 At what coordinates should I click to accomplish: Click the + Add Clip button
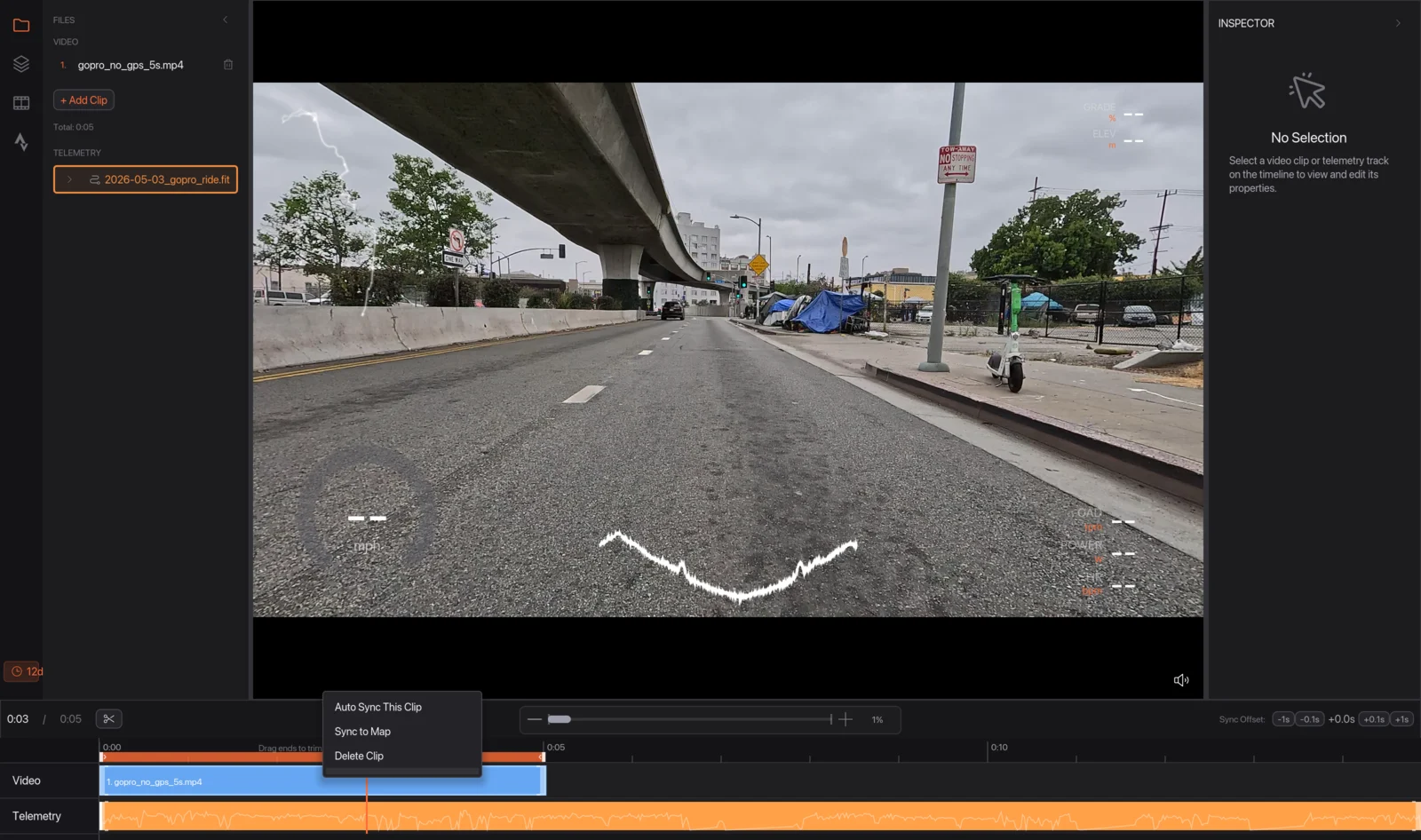tap(83, 100)
